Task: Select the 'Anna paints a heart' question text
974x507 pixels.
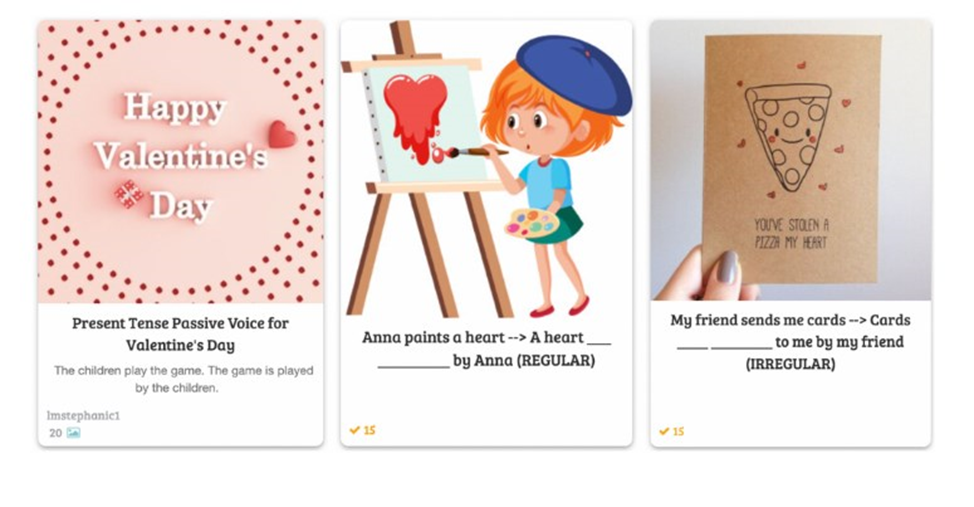Action: (x=486, y=349)
